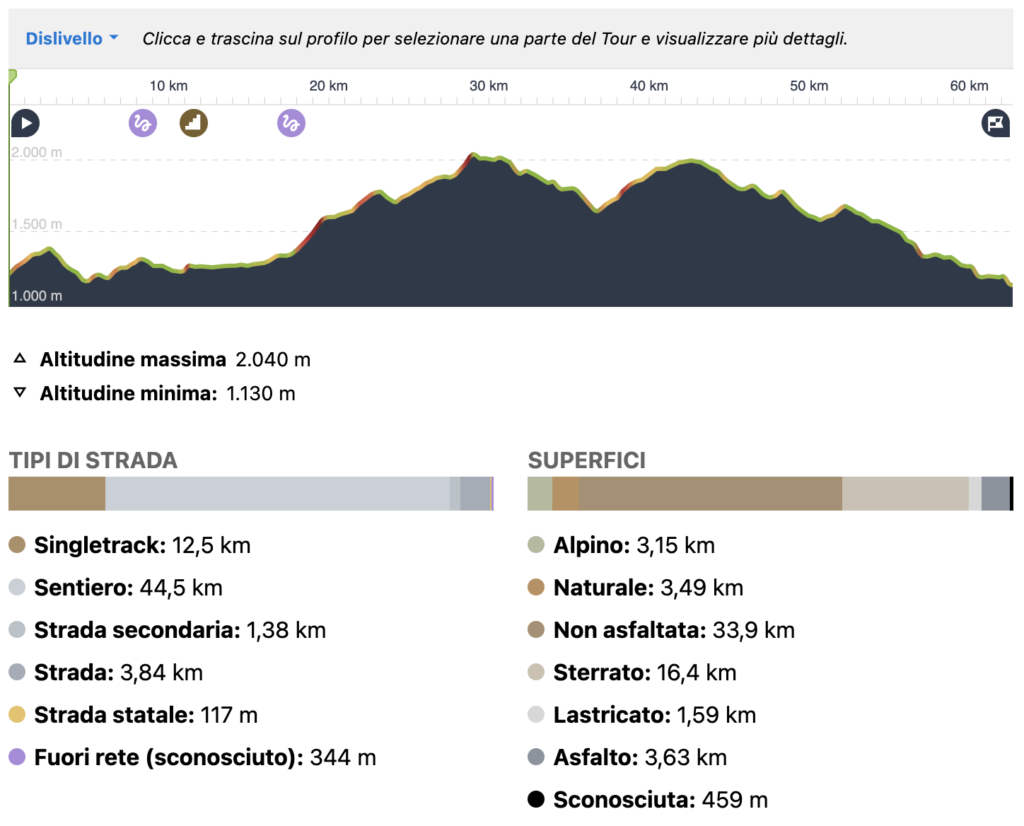Click 'Altitudine minima: 1.130 m' text
This screenshot has width=1024, height=826.
[x=168, y=393]
